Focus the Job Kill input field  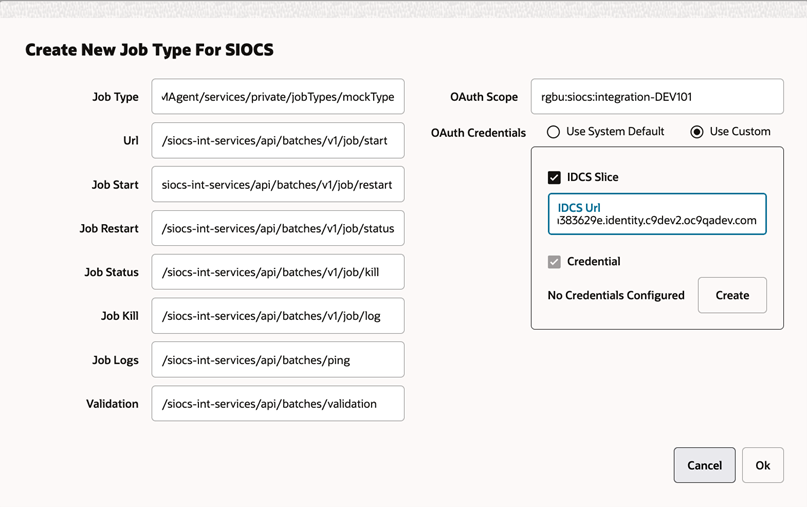coord(278,316)
